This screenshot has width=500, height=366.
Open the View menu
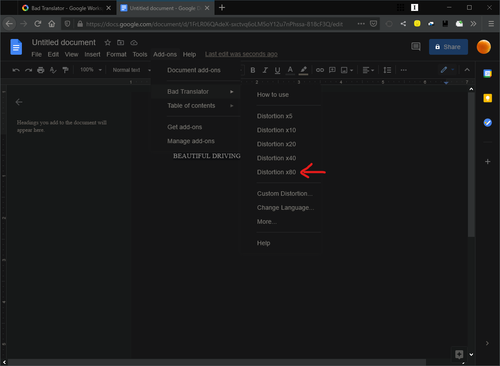coord(71,54)
